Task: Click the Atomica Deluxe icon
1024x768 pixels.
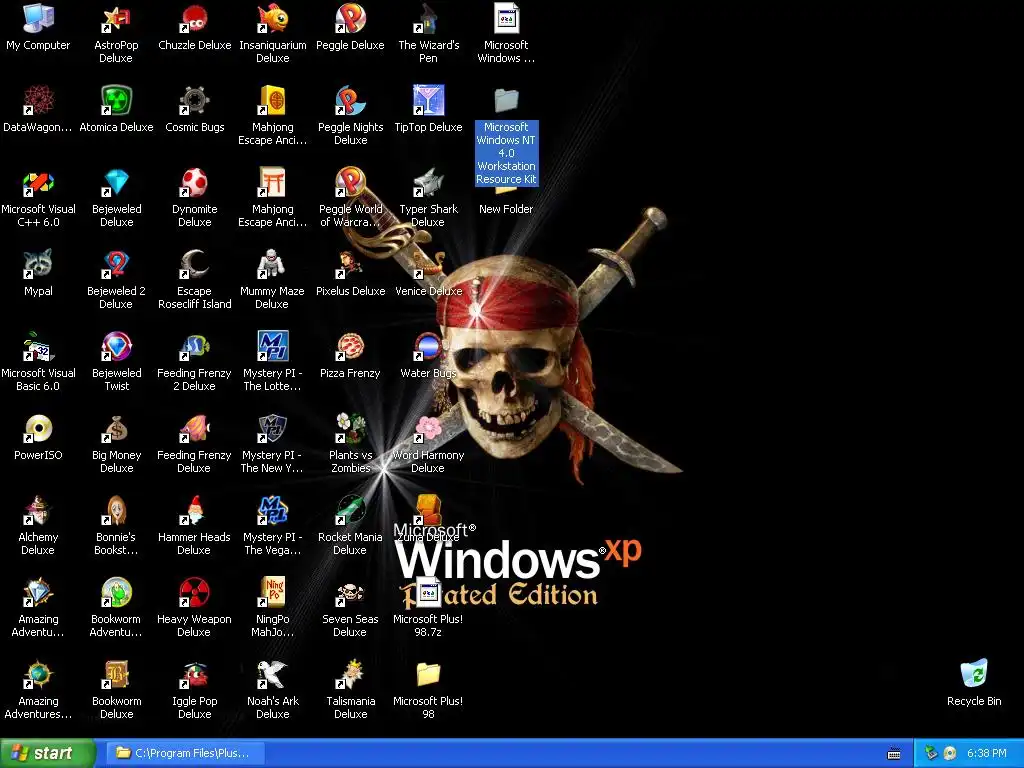Action: tap(116, 101)
